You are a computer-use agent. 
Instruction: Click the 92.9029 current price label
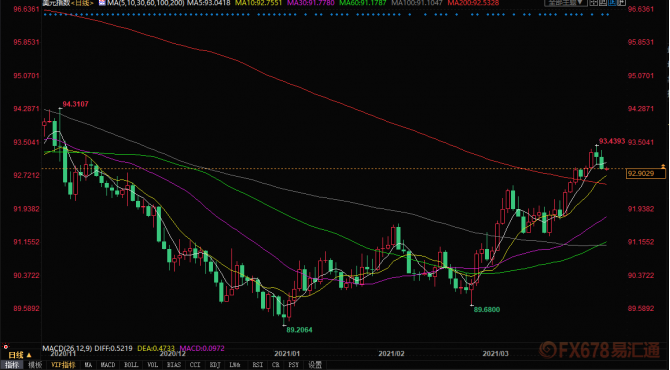[x=646, y=173]
